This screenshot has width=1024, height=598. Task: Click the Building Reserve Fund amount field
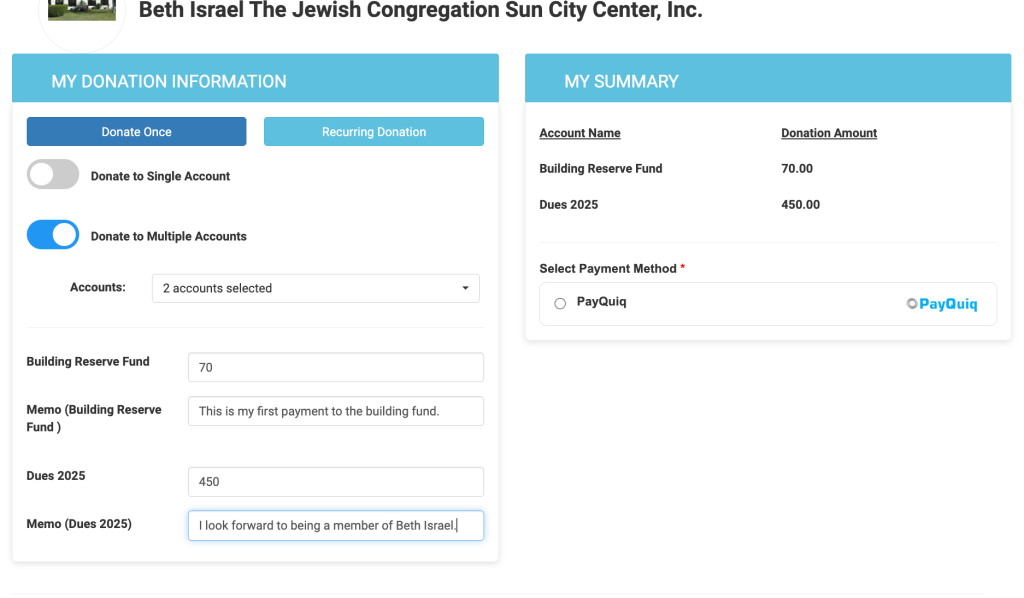(x=335, y=367)
